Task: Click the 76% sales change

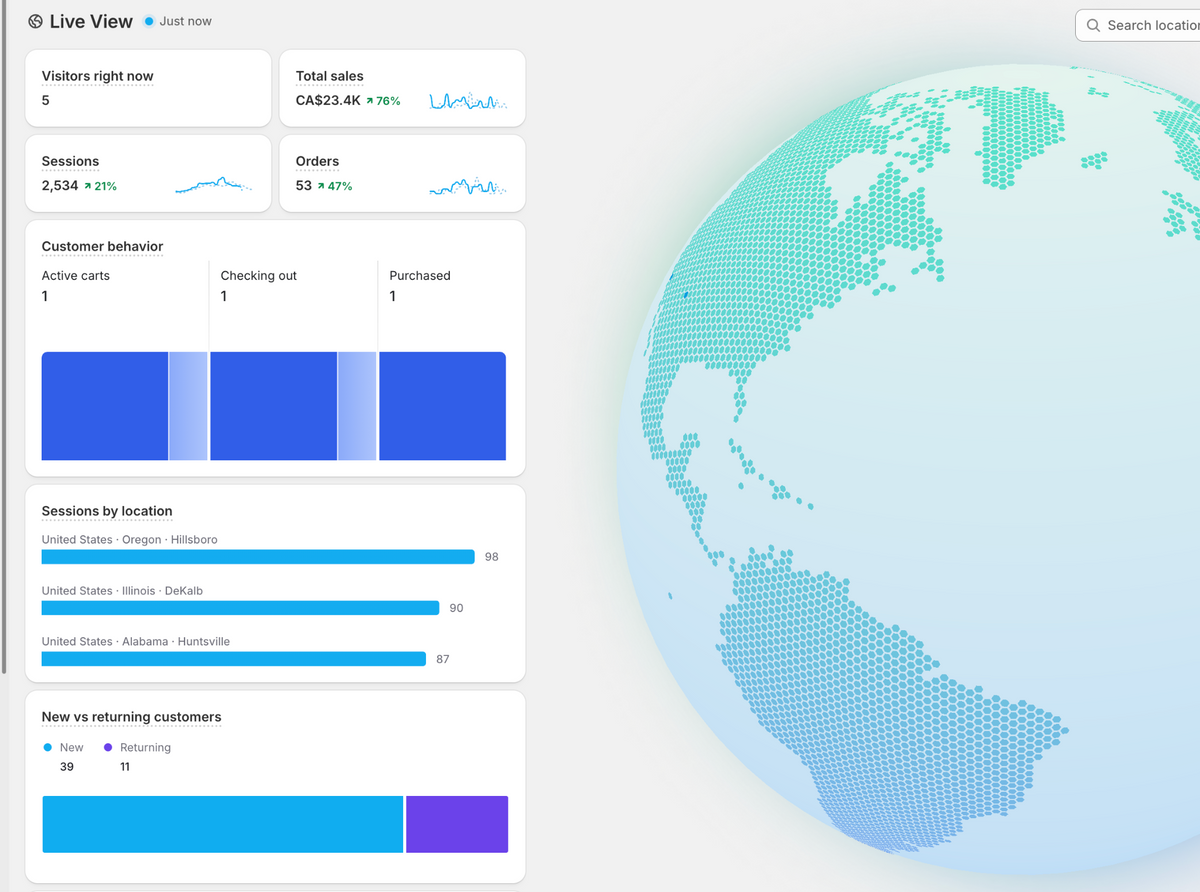Action: click(388, 101)
